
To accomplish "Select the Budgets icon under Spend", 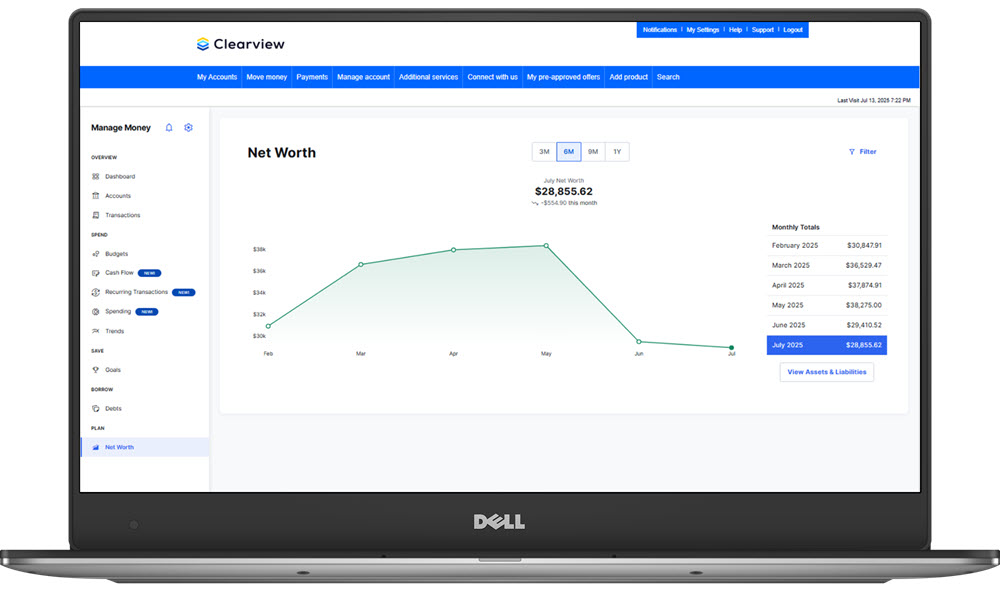I will point(96,254).
